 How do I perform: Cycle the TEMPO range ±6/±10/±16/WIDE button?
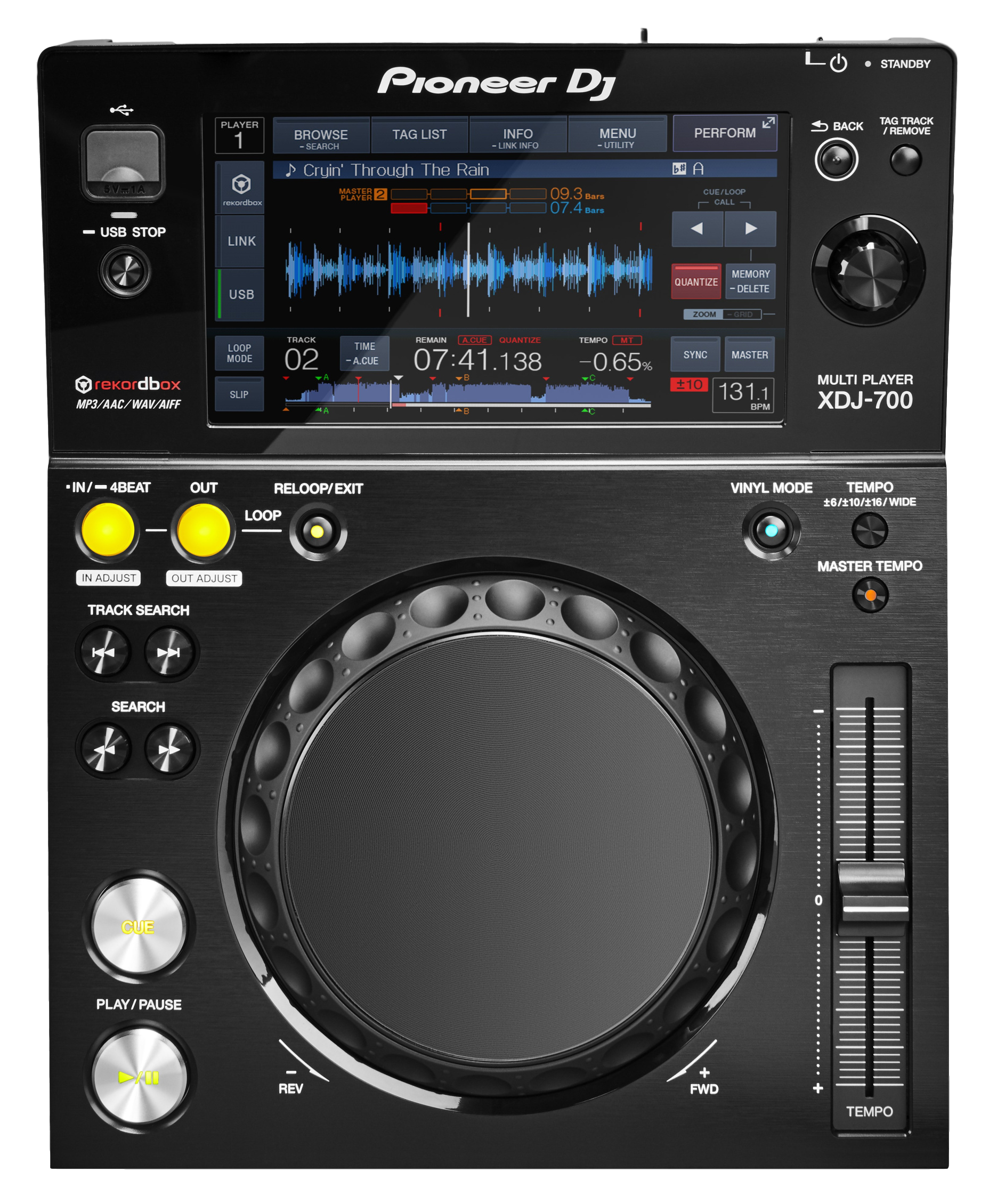[869, 530]
